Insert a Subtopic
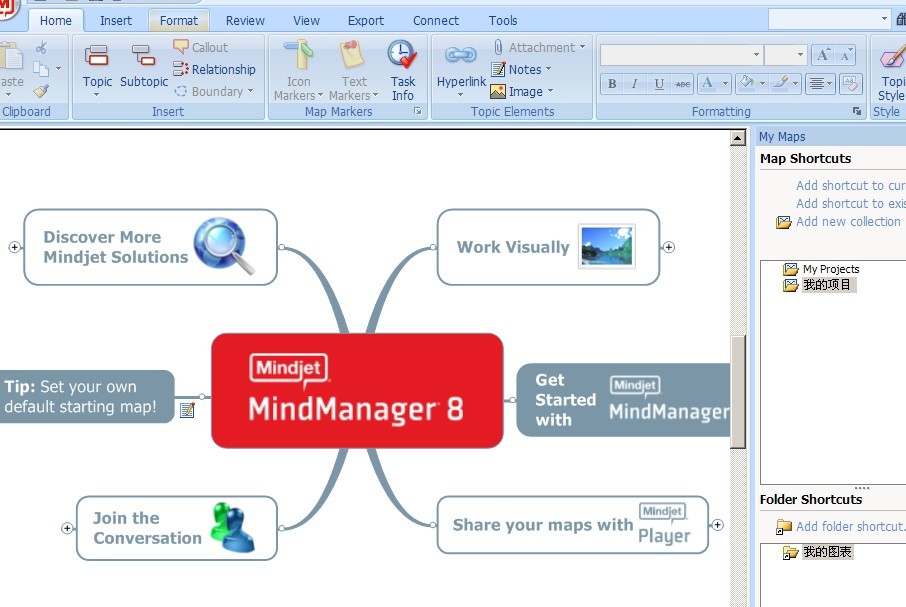This screenshot has width=906, height=607. click(x=143, y=68)
